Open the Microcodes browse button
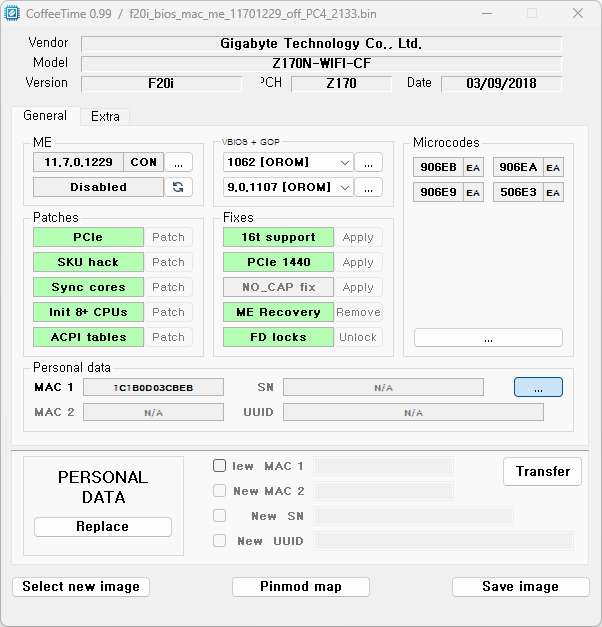Image resolution: width=602 pixels, height=627 pixels. pyautogui.click(x=488, y=338)
